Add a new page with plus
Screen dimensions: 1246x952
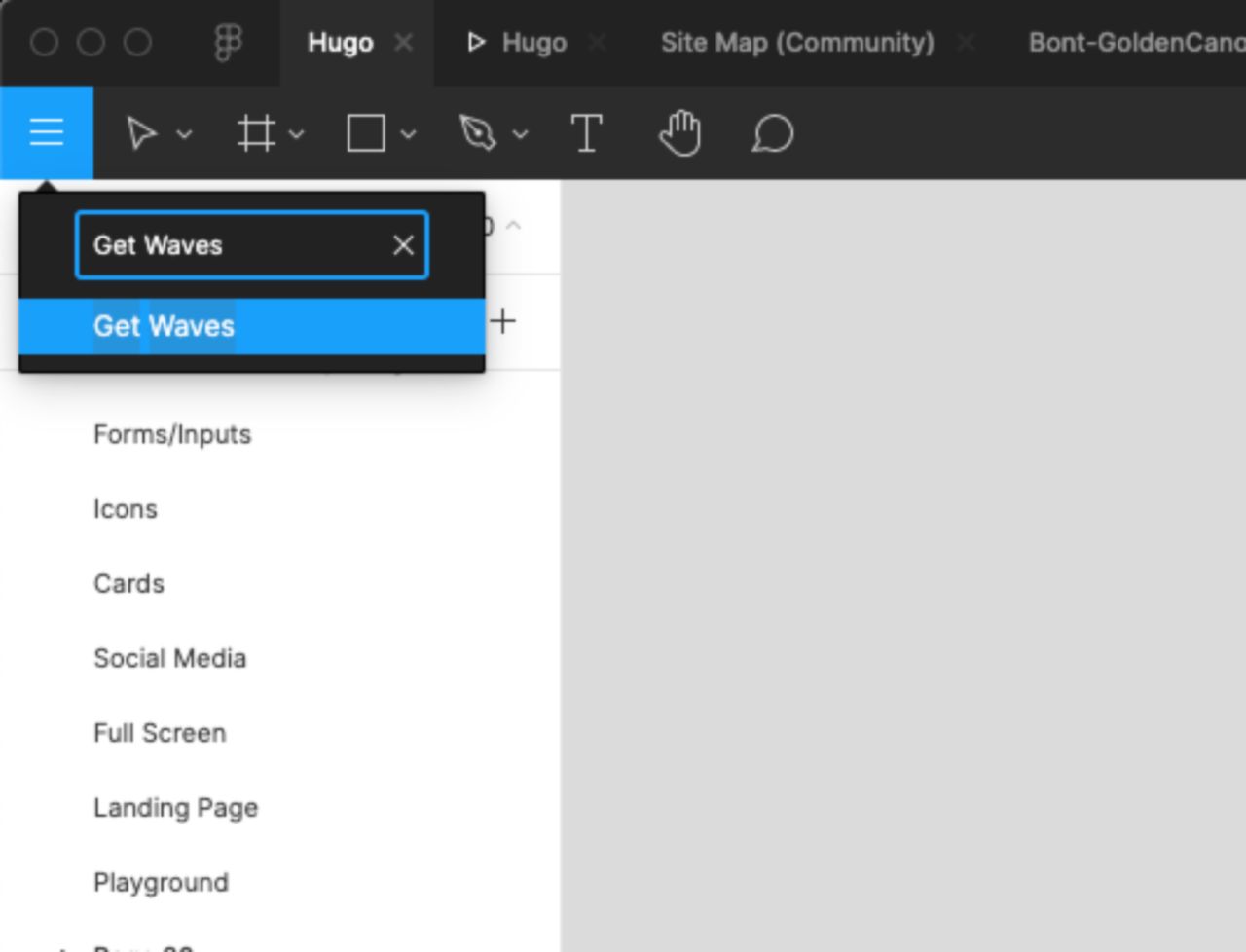tap(502, 321)
